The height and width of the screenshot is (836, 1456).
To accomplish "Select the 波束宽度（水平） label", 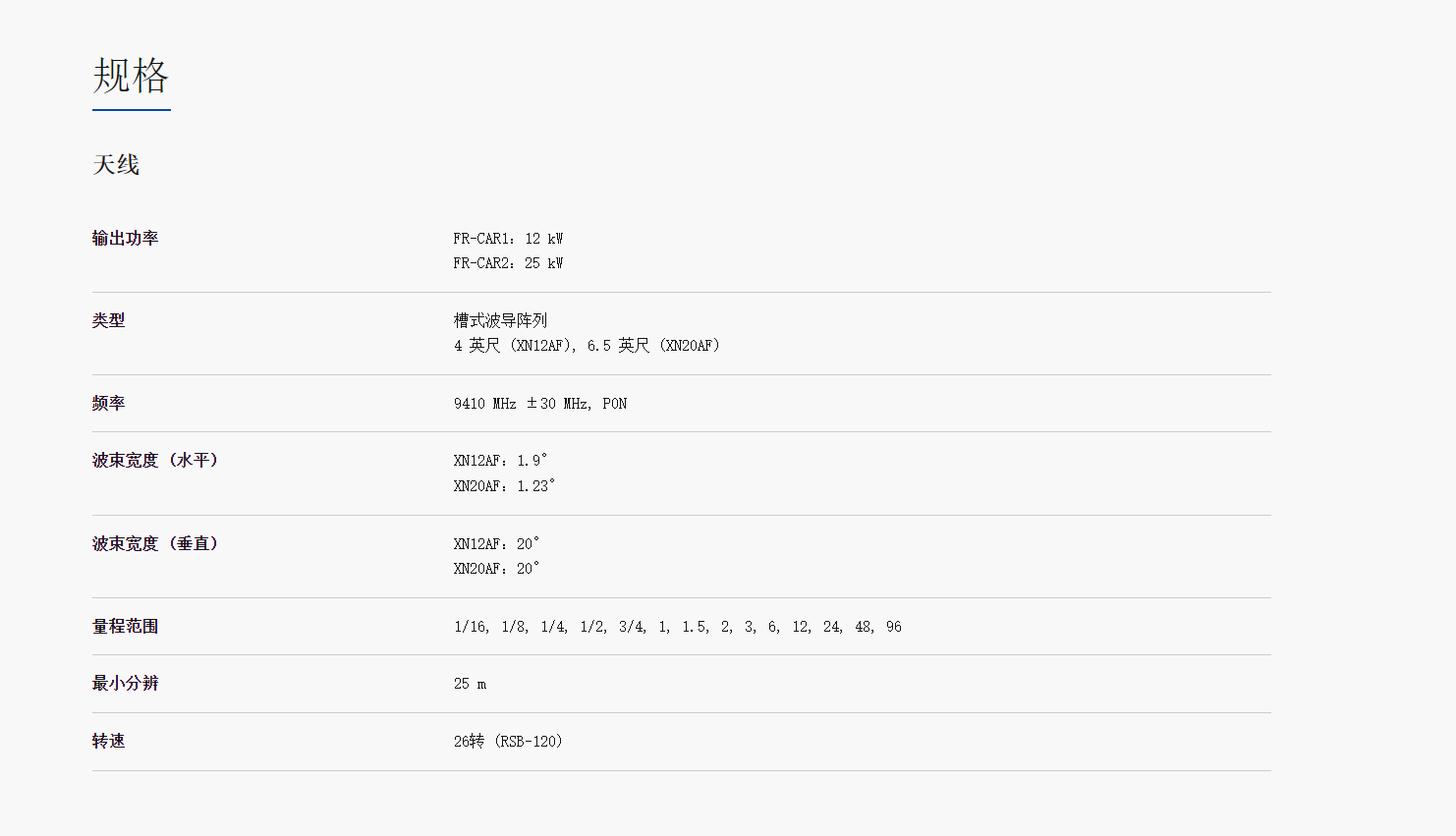I will pyautogui.click(x=156, y=460).
